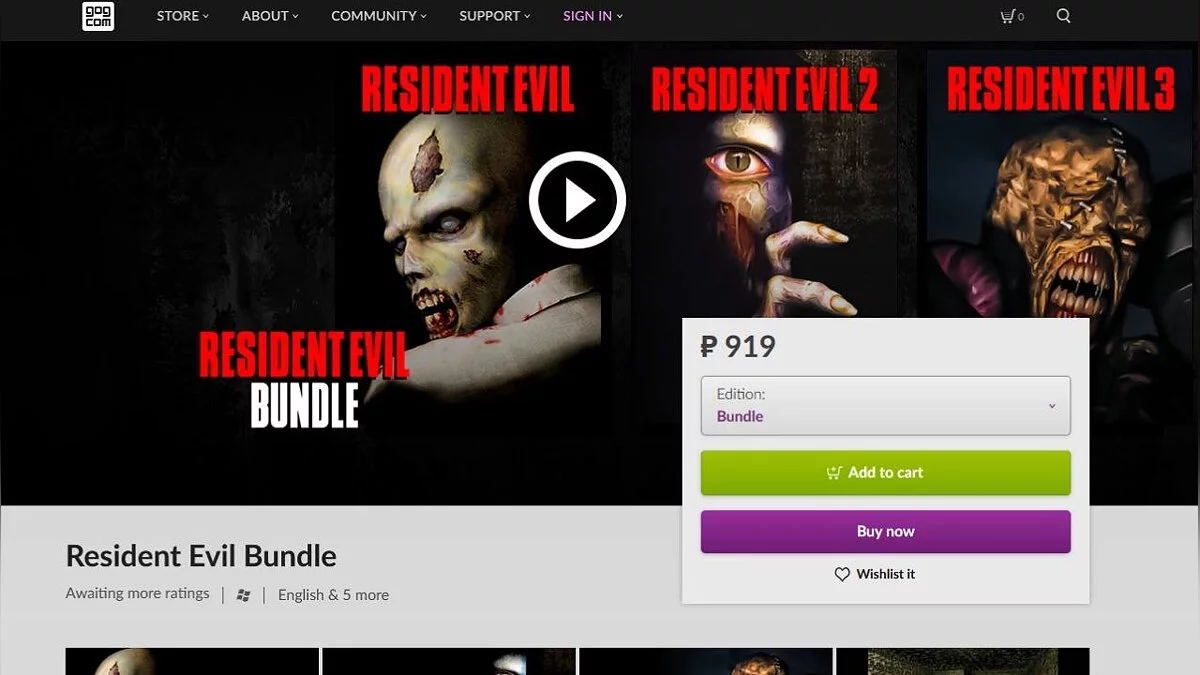The image size is (1200, 675).
Task: Expand the Edition: Bundle dropdown
Action: (x=885, y=405)
